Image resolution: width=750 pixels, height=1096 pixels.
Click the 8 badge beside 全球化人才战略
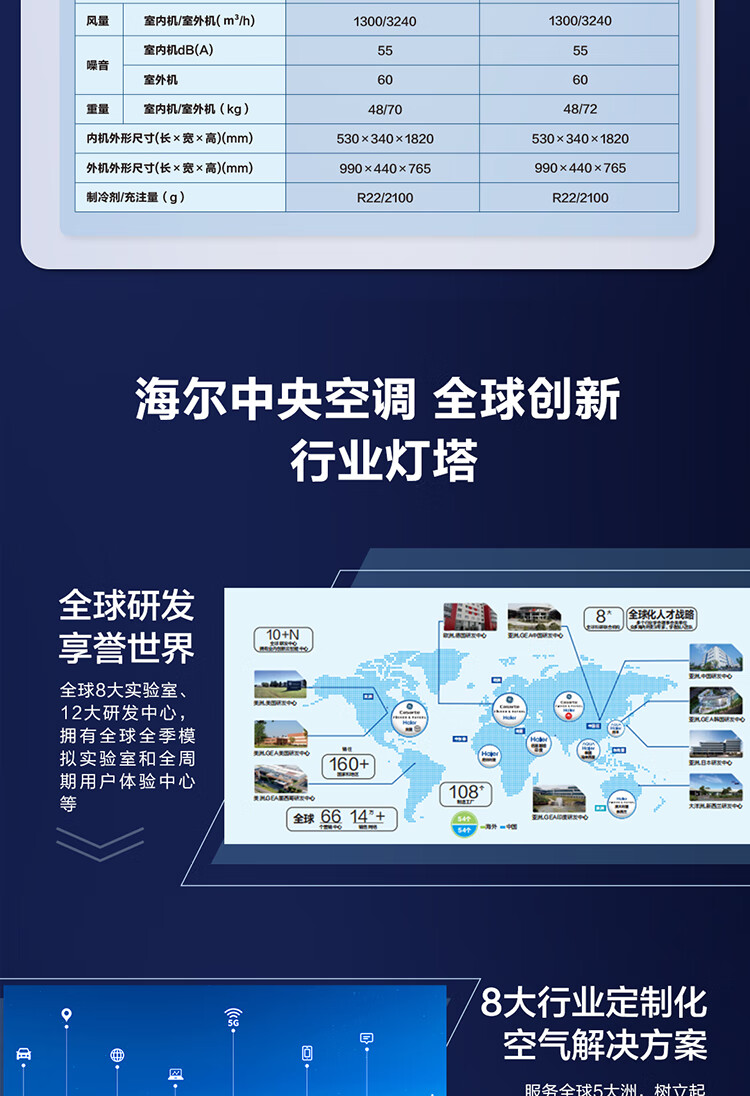click(x=603, y=619)
